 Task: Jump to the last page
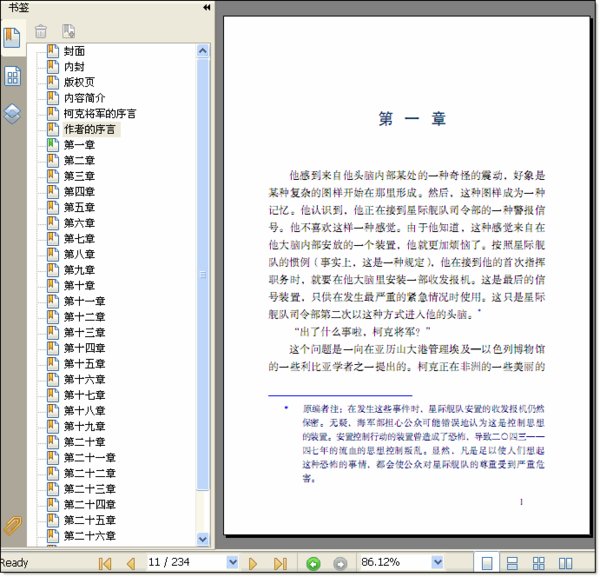[x=280, y=563]
